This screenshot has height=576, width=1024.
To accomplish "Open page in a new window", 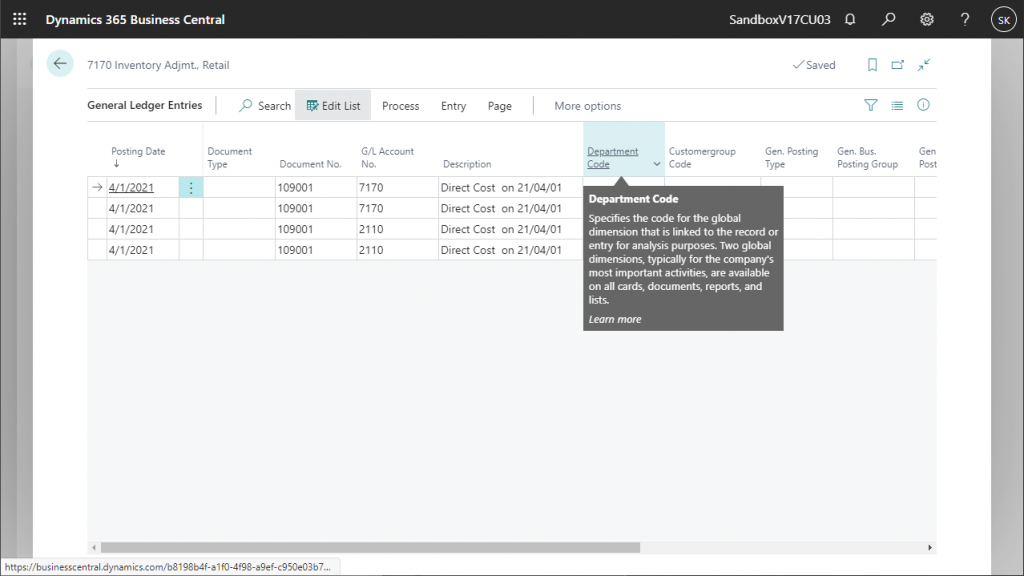I will [897, 65].
